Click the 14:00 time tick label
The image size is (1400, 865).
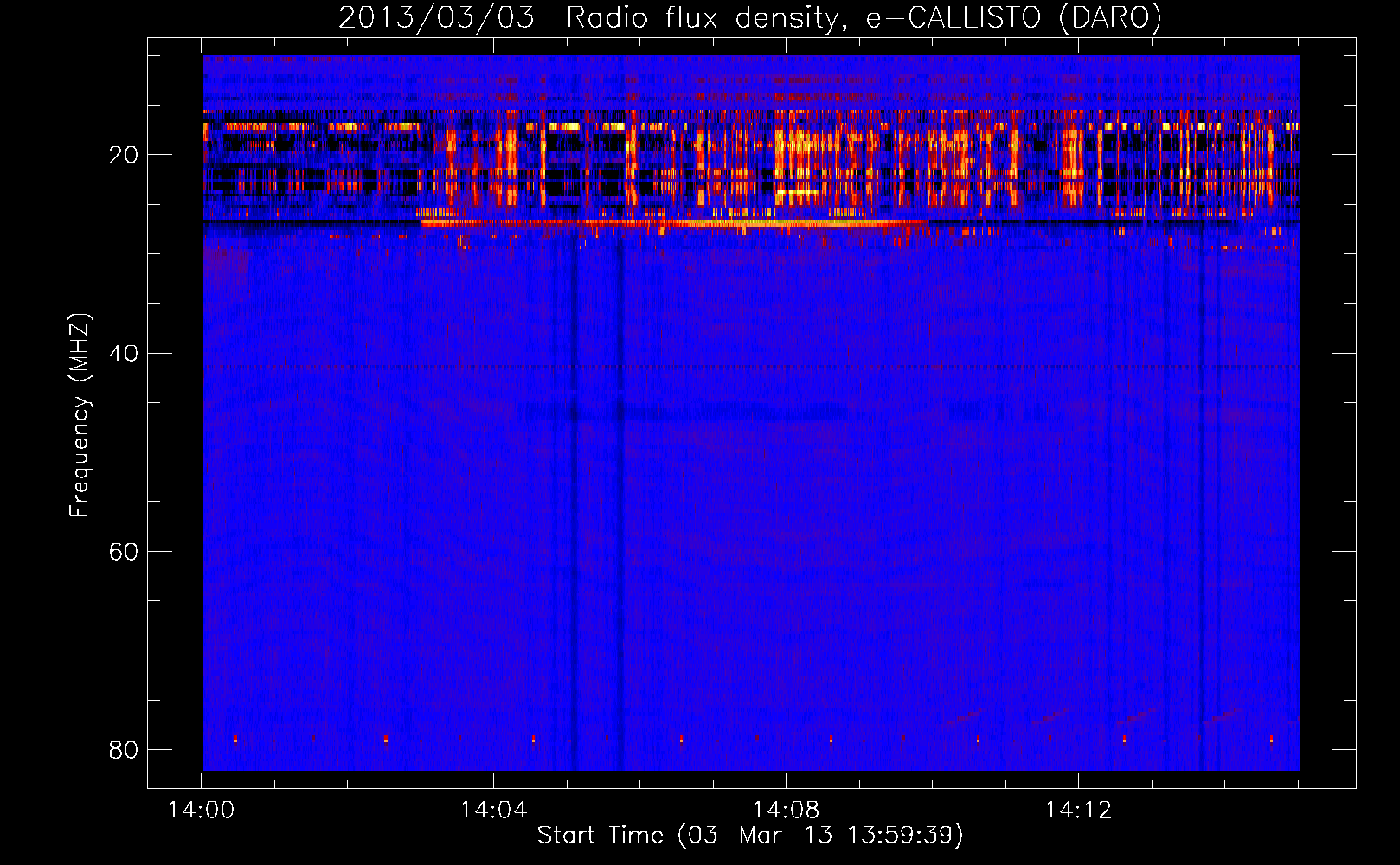(201, 810)
